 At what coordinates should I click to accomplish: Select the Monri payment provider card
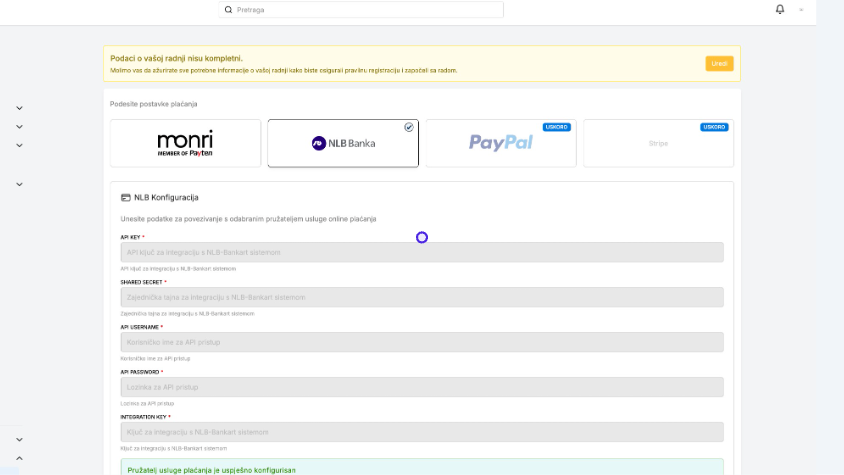[185, 143]
